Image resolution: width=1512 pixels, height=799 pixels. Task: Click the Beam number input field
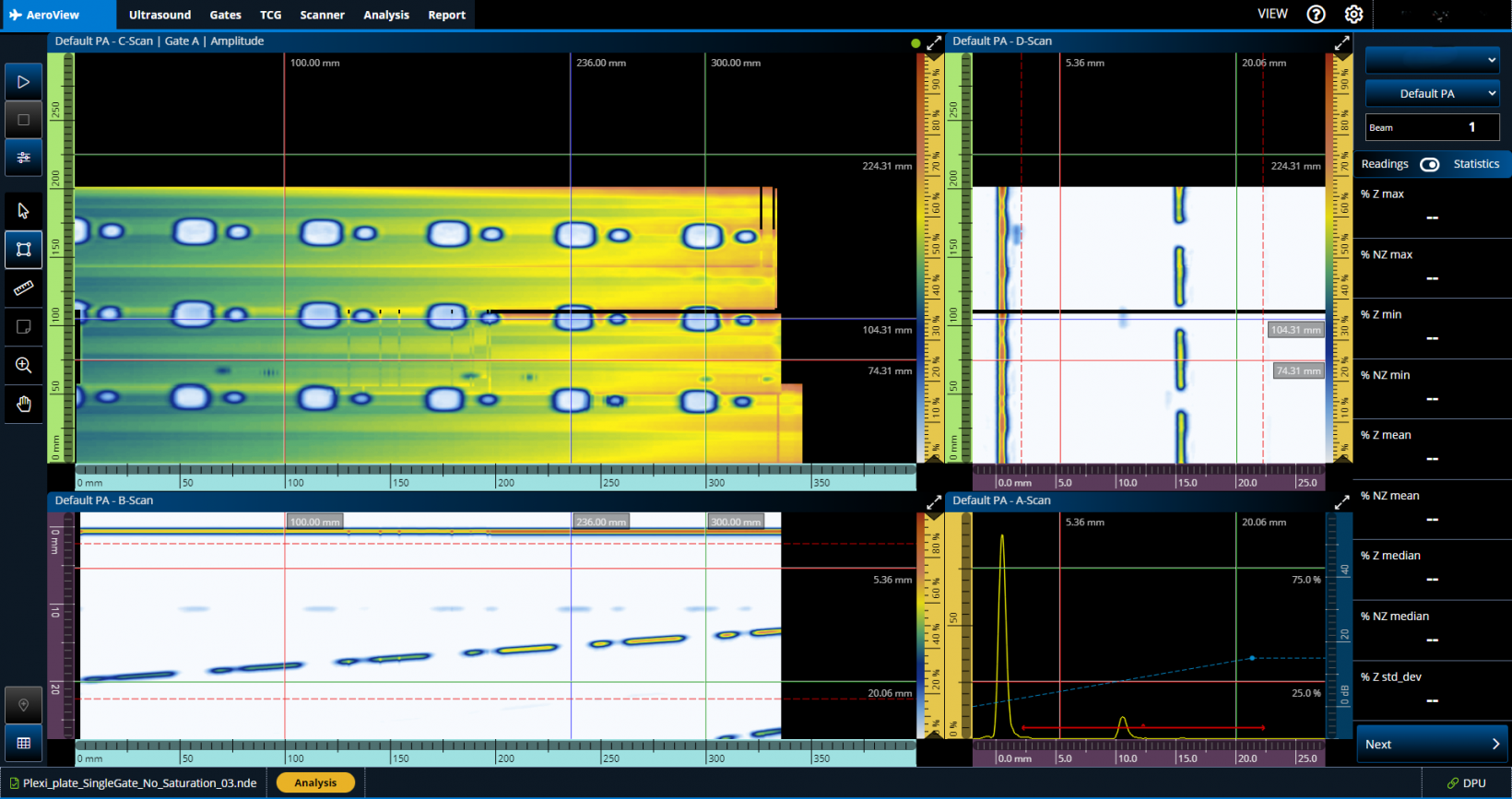[1432, 127]
